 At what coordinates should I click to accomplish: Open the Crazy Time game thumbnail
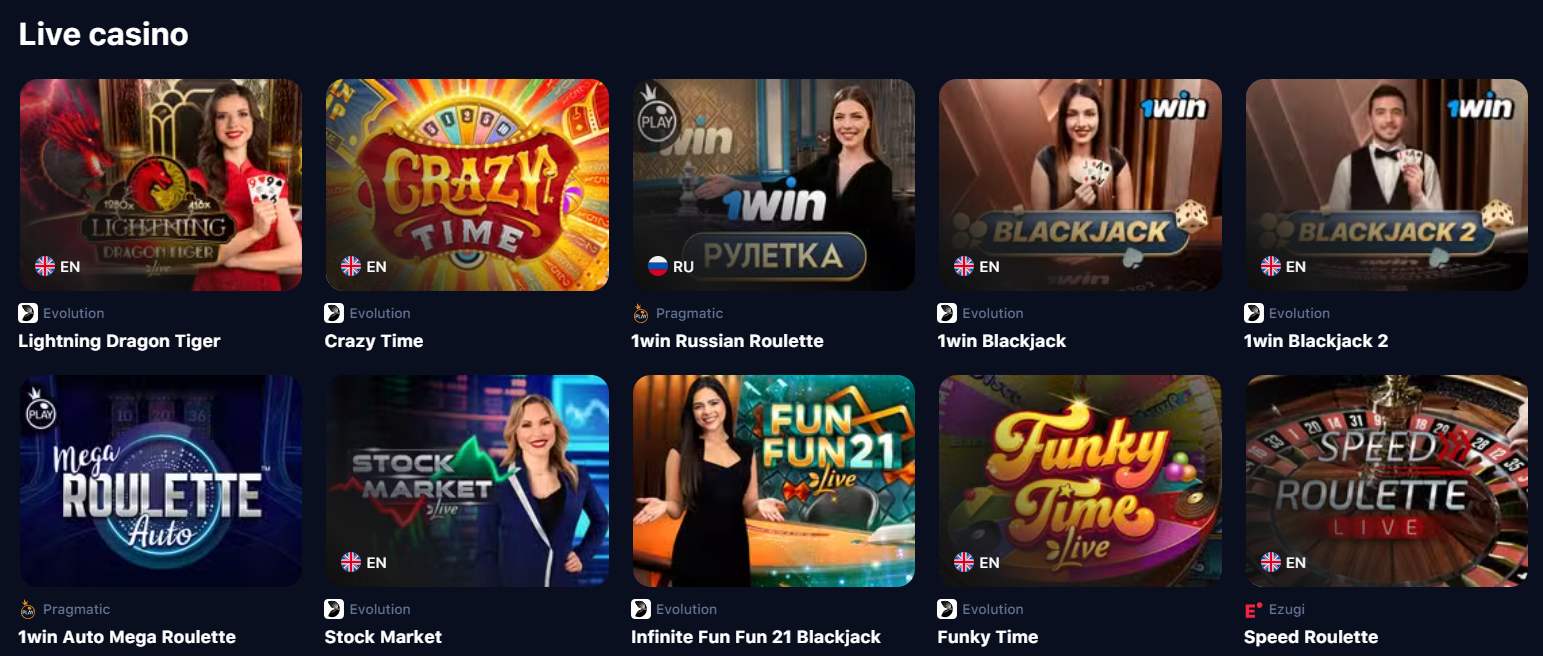pos(467,185)
